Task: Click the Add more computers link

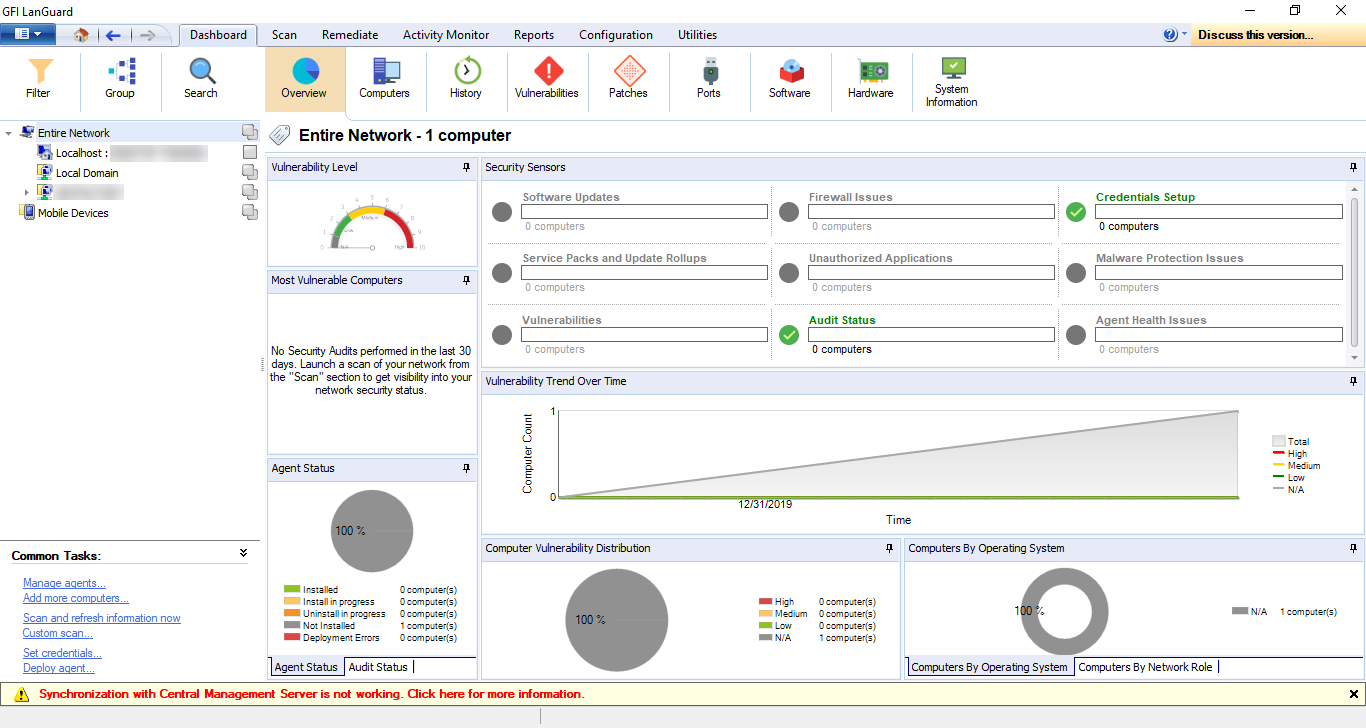Action: coord(76,598)
